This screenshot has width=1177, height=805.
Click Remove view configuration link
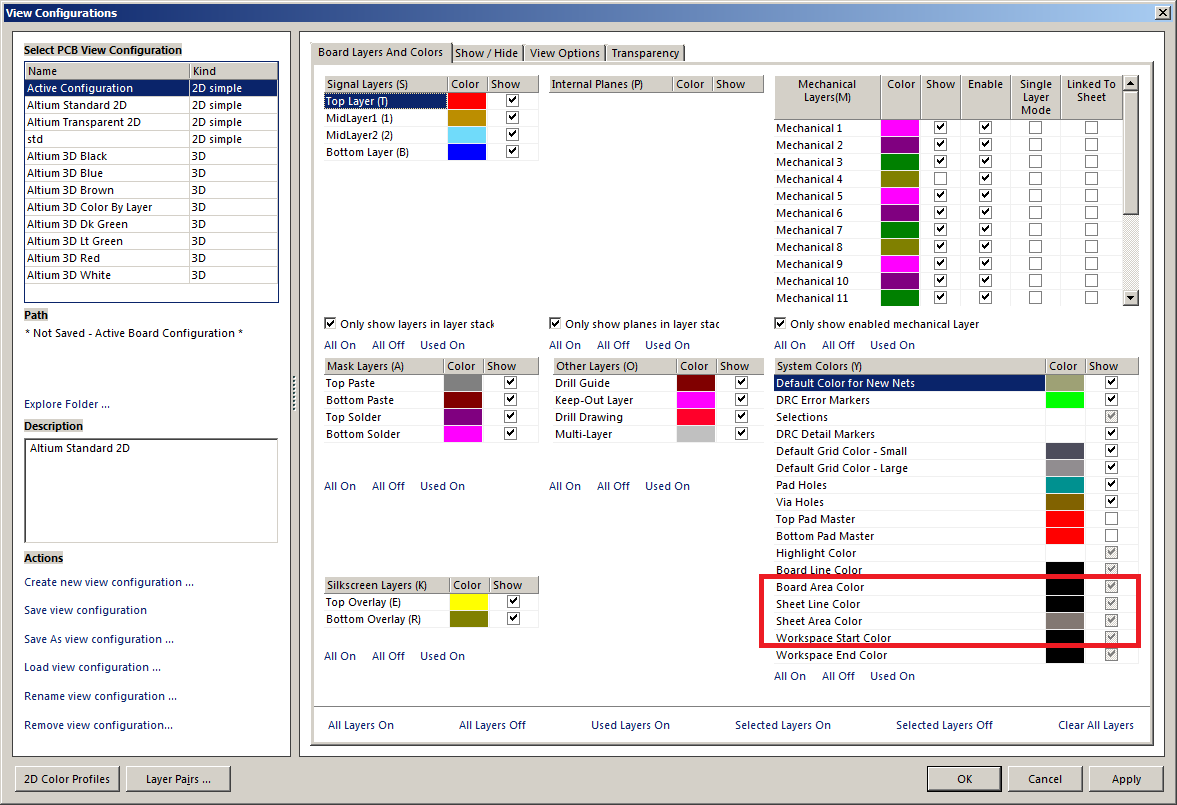[98, 725]
